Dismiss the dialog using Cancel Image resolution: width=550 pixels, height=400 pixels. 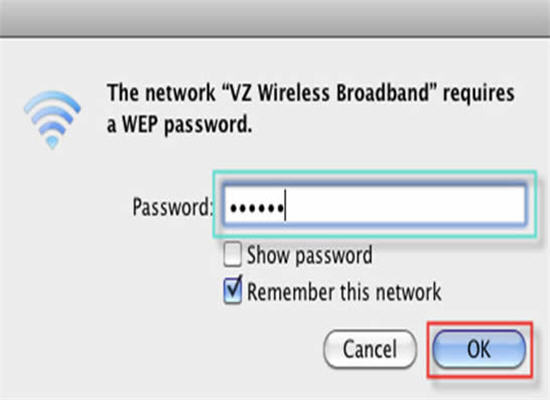(x=370, y=349)
